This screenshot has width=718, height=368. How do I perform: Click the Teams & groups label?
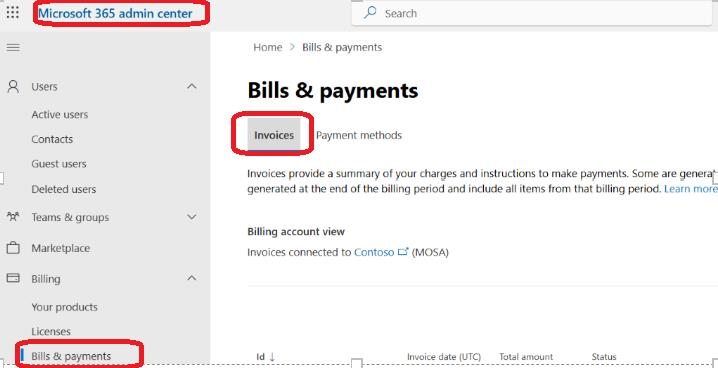70,217
